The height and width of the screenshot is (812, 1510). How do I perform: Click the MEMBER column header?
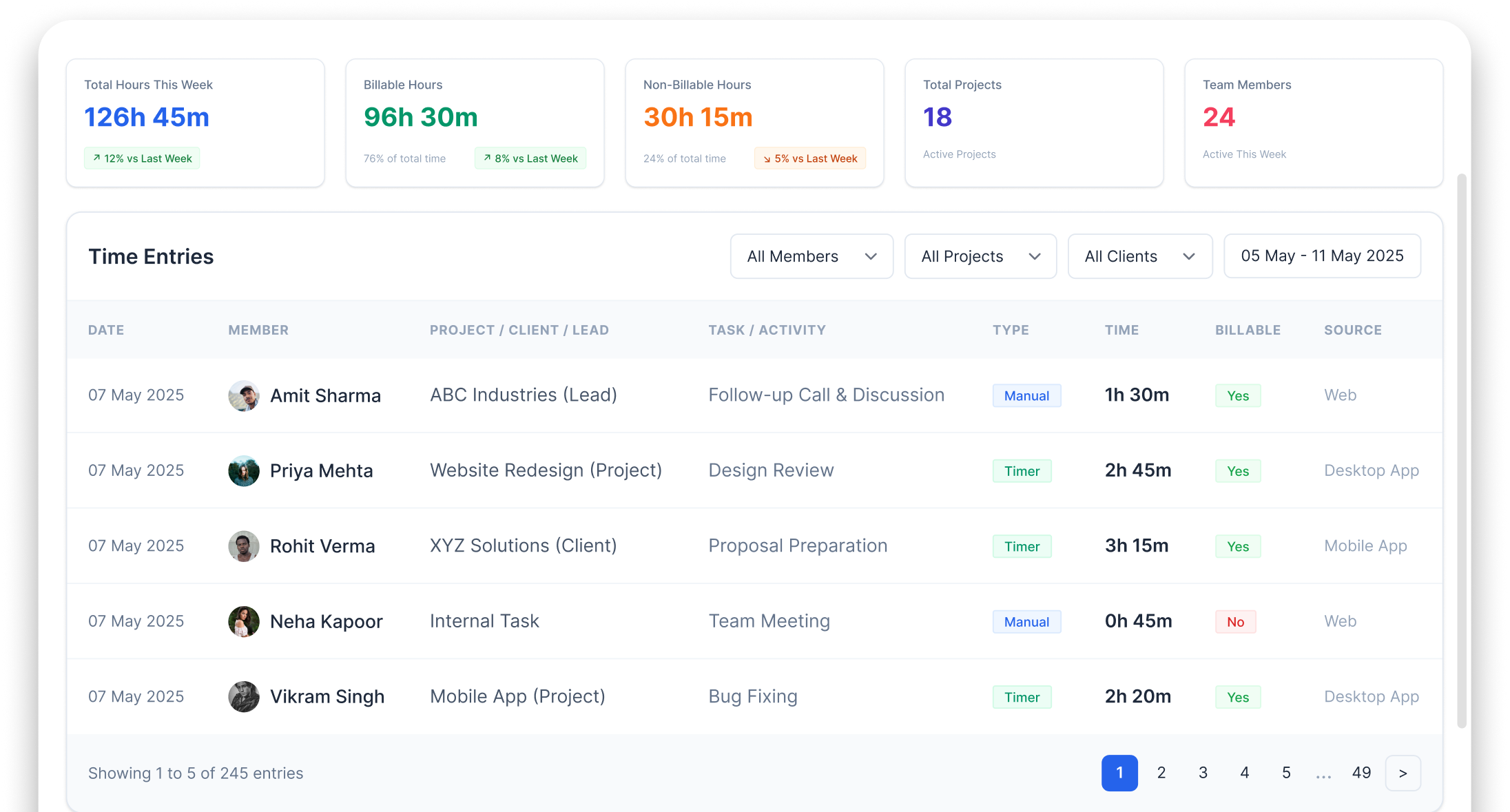[258, 330]
